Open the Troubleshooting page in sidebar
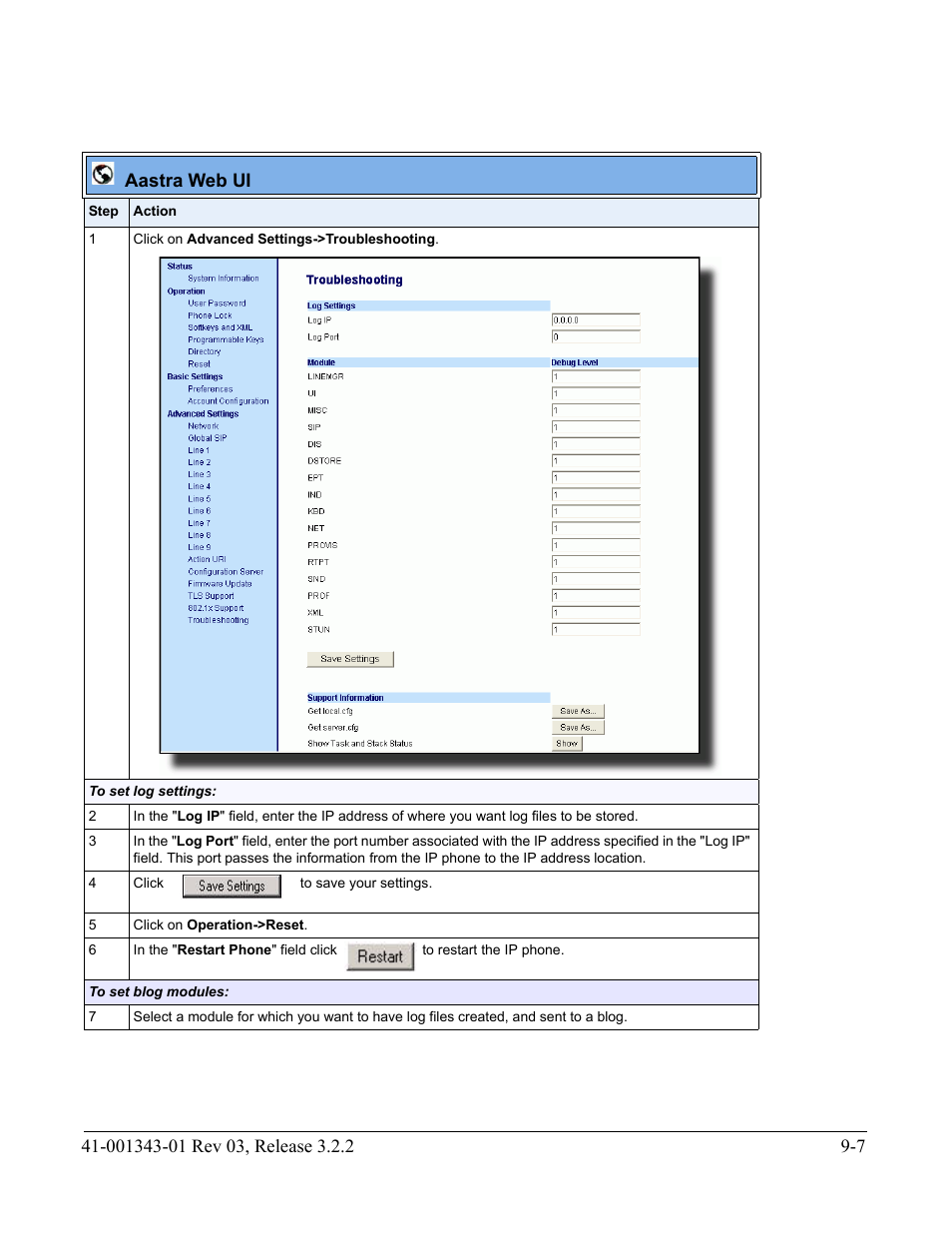 coord(218,620)
